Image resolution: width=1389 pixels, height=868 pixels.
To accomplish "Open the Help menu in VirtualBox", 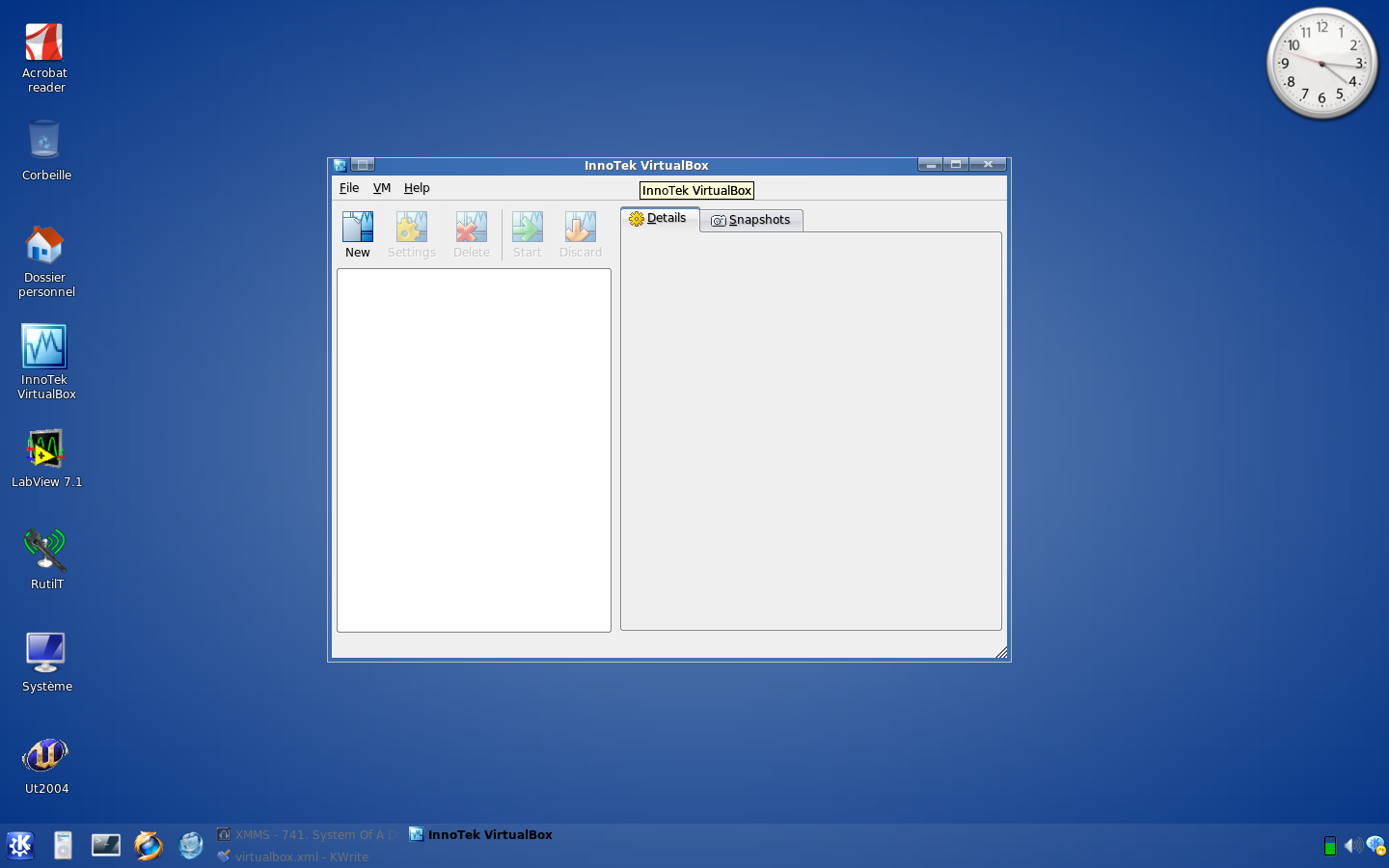I will pos(417,188).
